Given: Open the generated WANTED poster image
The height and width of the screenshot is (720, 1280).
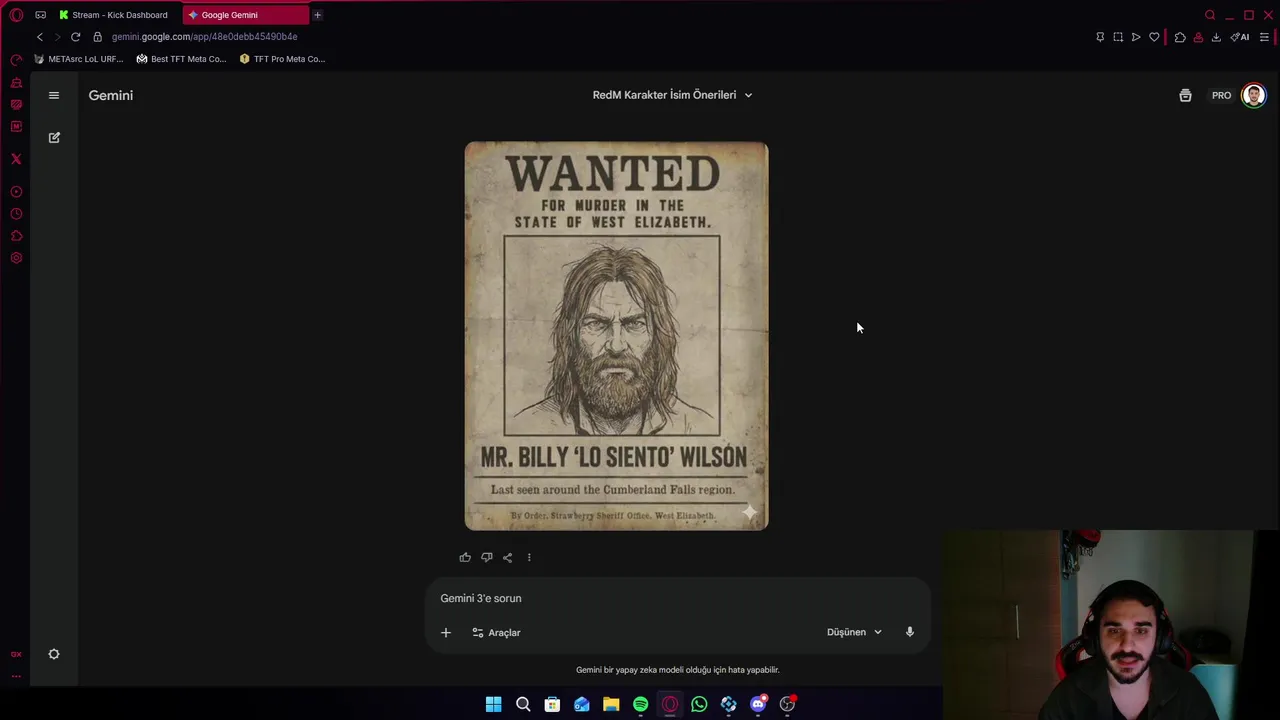Looking at the screenshot, I should coord(616,336).
